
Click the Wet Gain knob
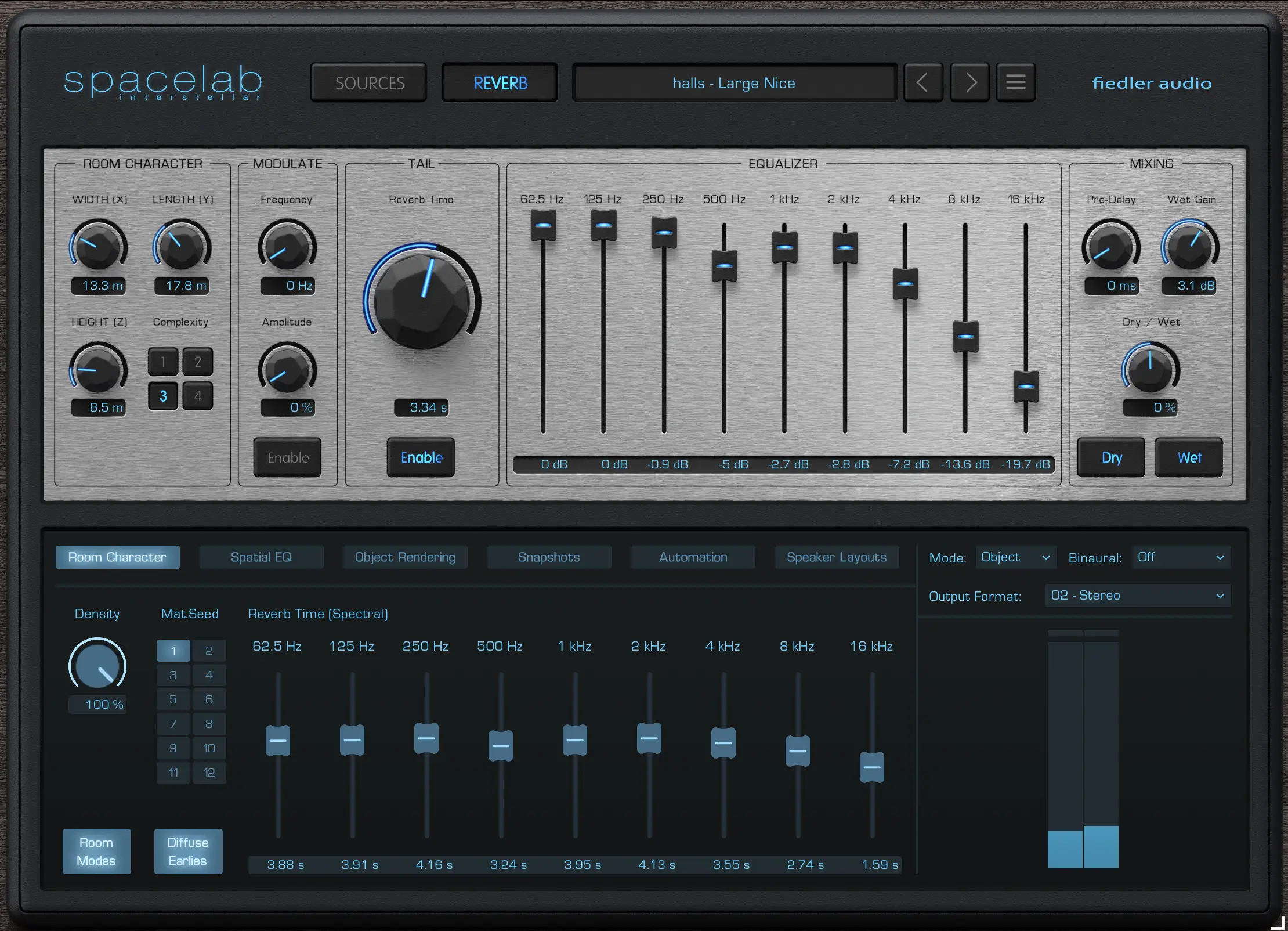[1189, 247]
